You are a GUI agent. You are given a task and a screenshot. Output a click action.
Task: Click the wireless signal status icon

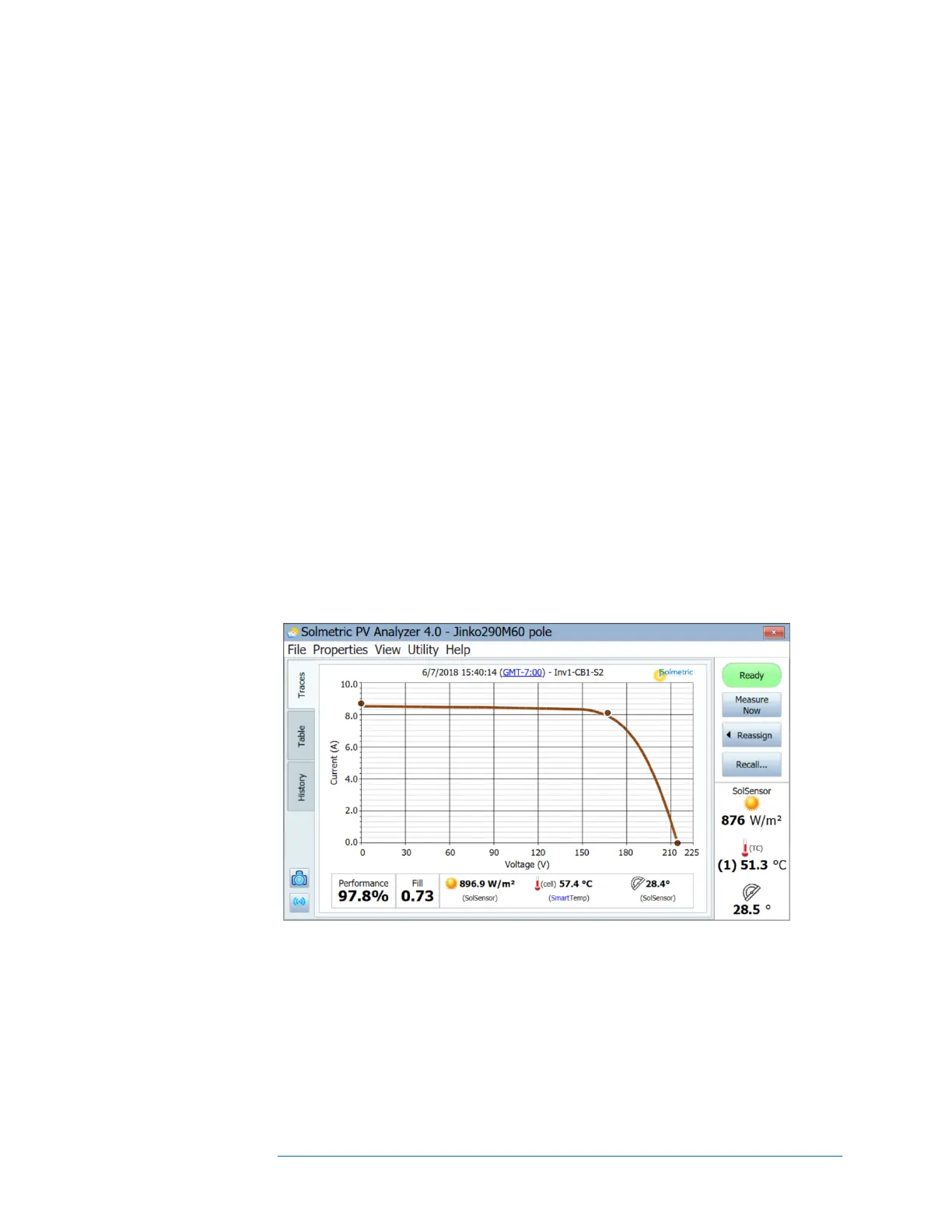tap(299, 902)
